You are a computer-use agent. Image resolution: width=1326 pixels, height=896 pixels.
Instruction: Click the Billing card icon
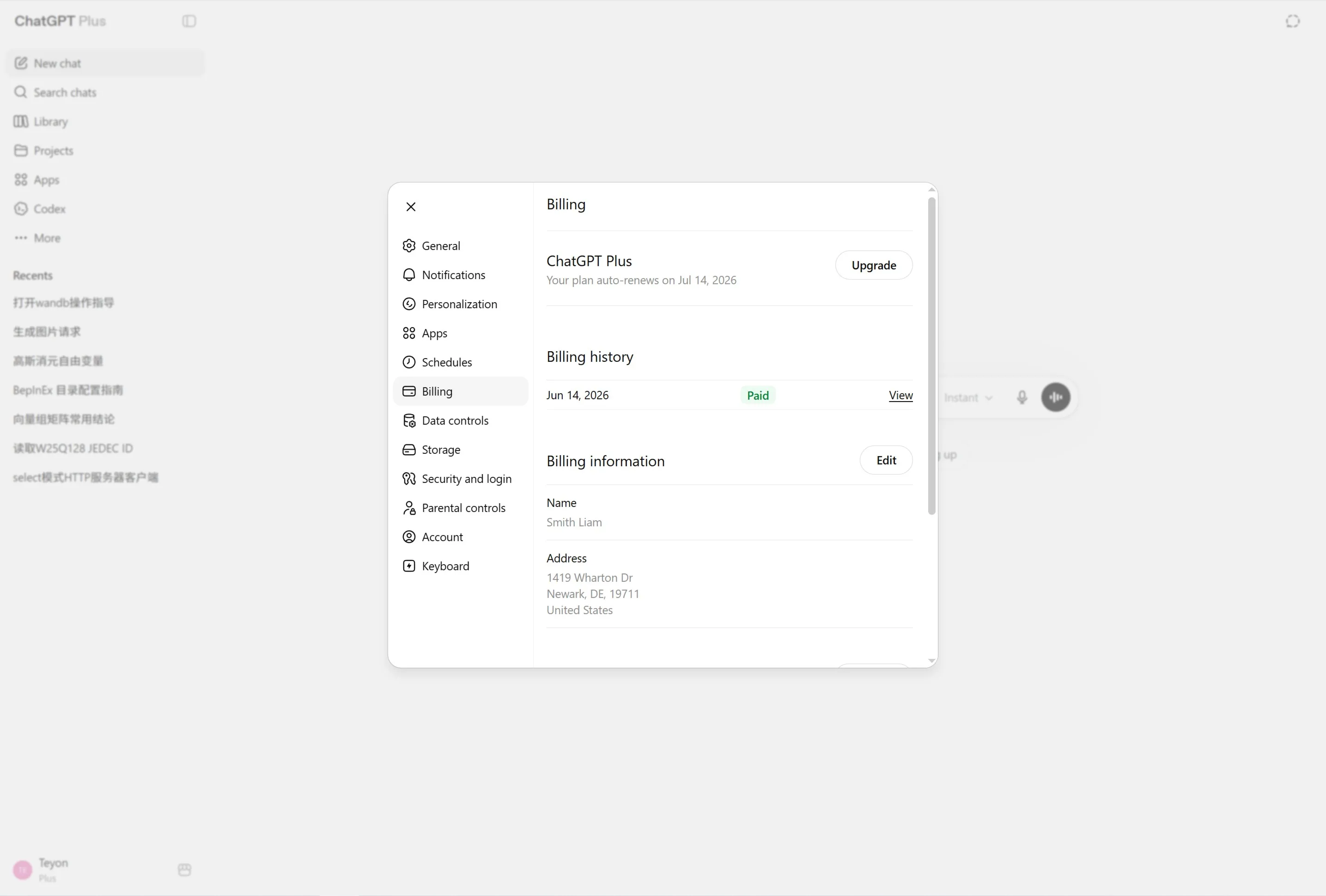click(409, 391)
